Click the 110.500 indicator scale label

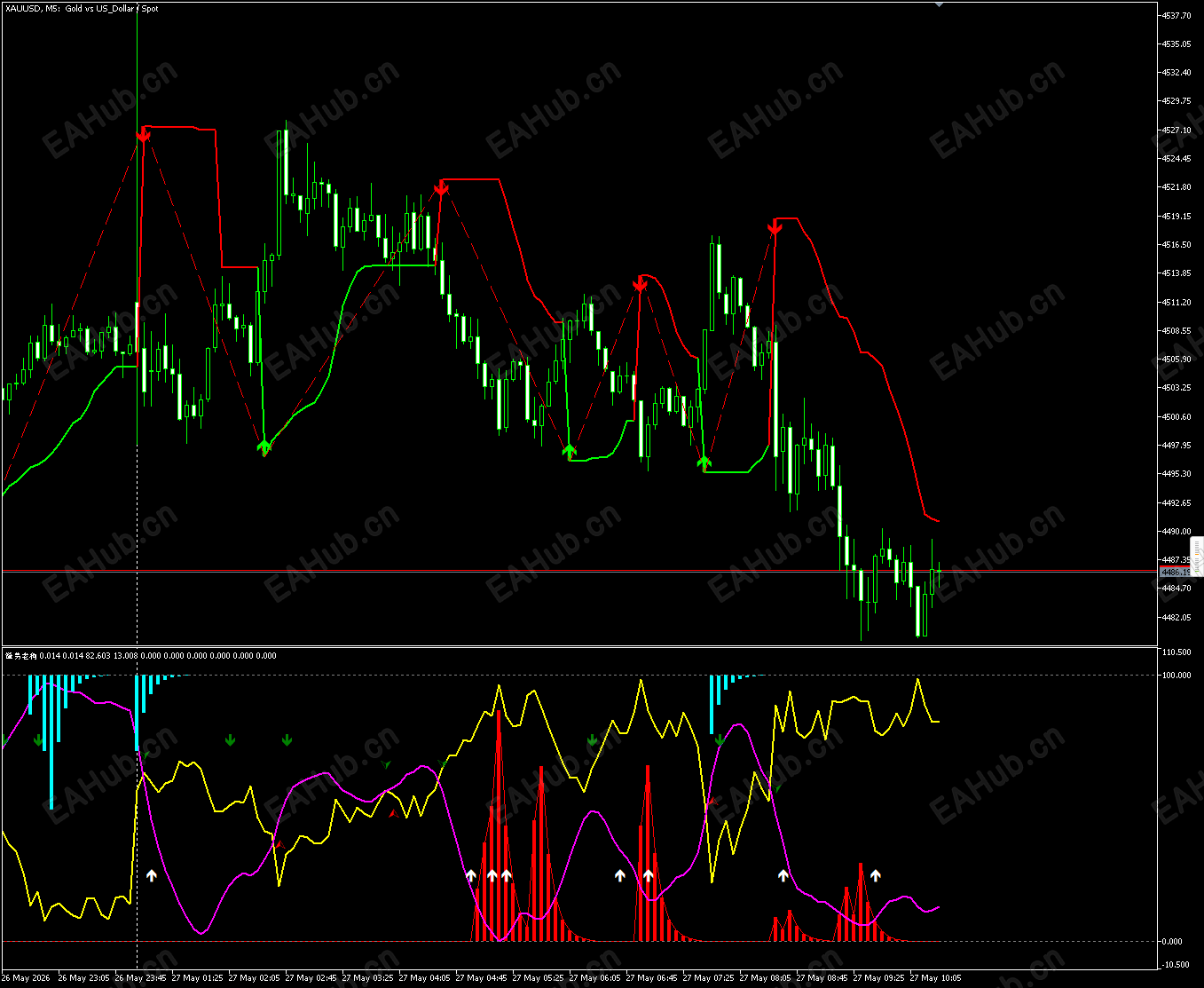pos(1176,652)
